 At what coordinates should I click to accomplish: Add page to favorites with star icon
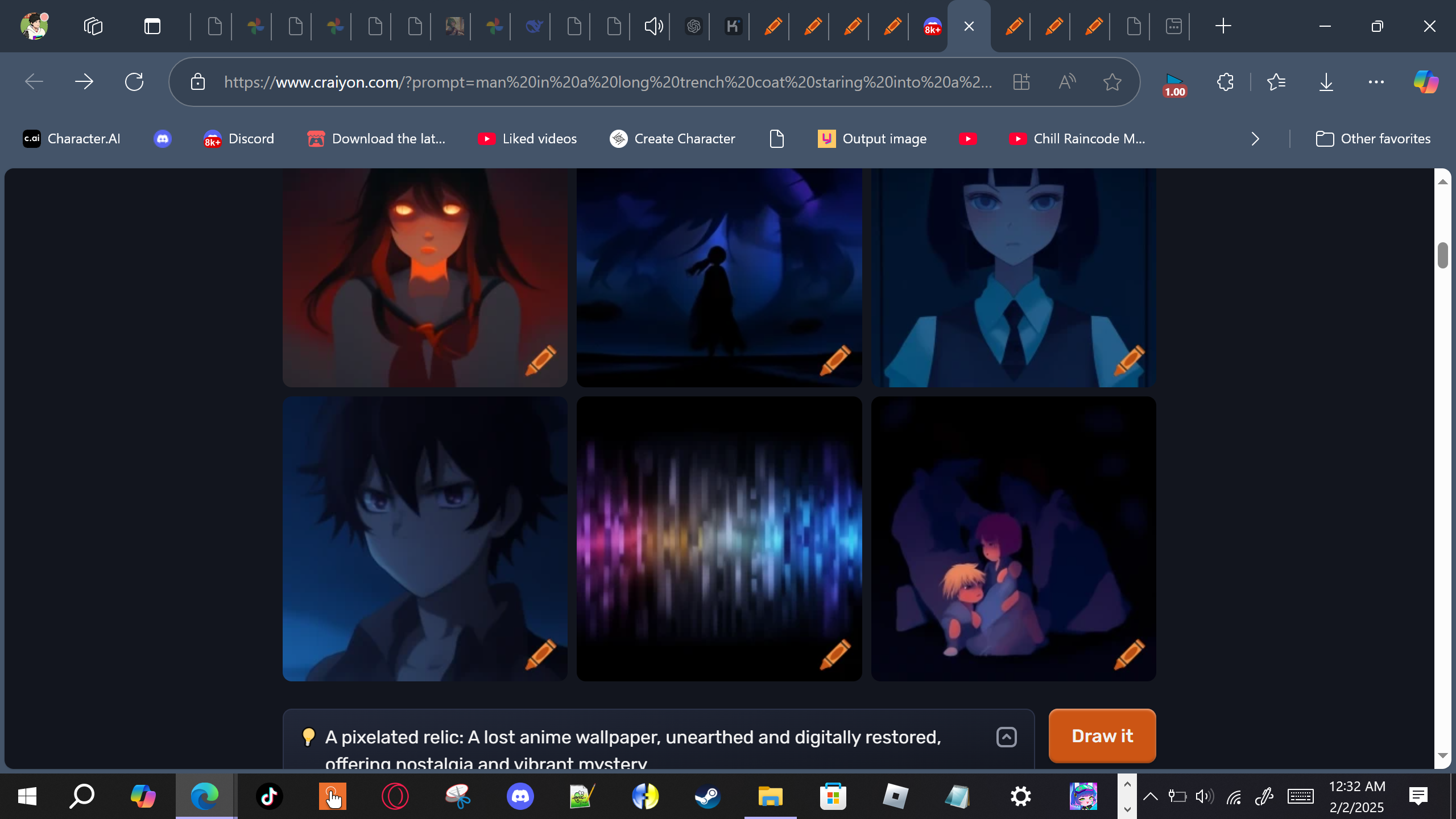[x=1112, y=82]
